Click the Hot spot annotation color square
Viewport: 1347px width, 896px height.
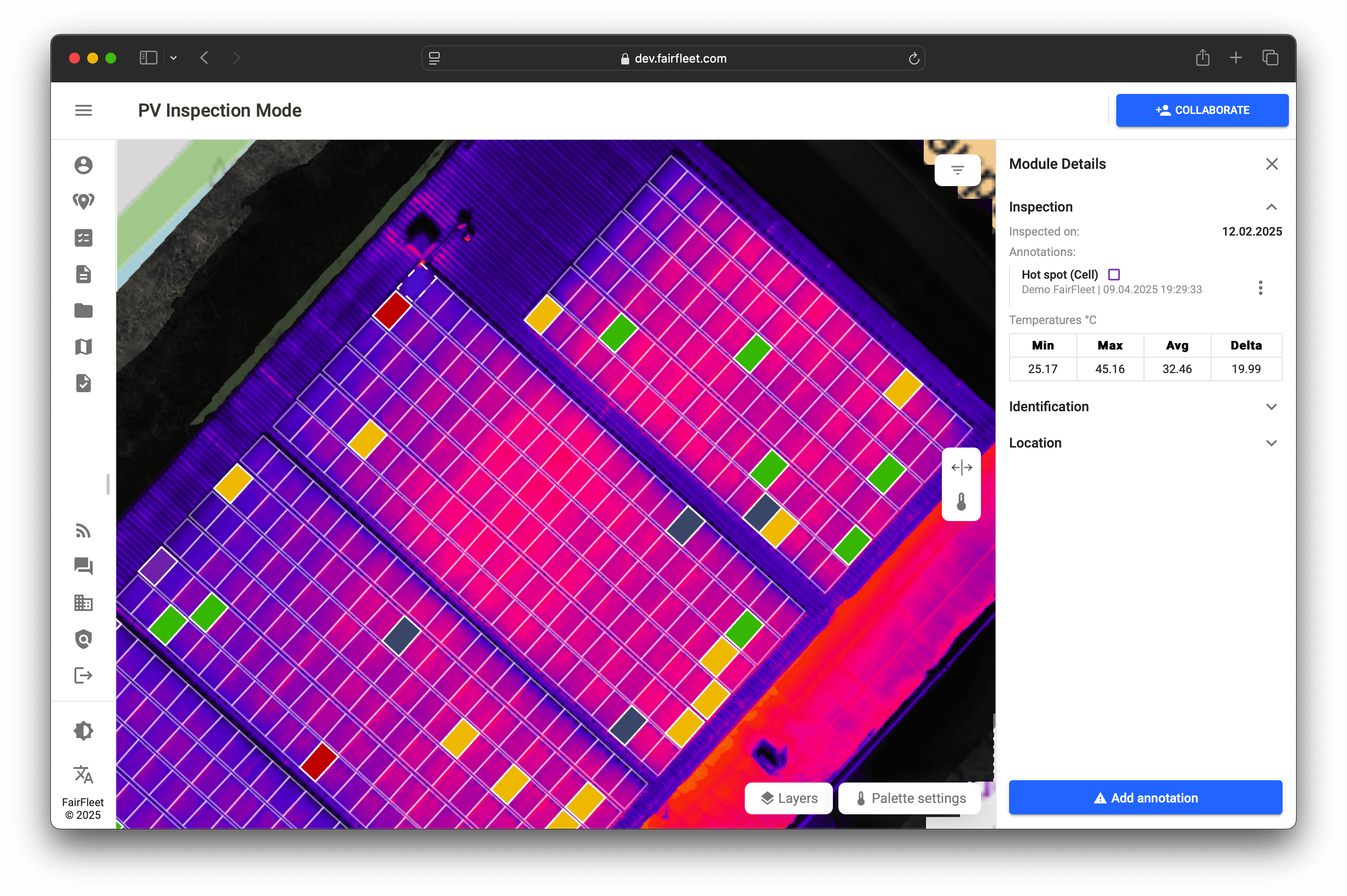(x=1114, y=275)
